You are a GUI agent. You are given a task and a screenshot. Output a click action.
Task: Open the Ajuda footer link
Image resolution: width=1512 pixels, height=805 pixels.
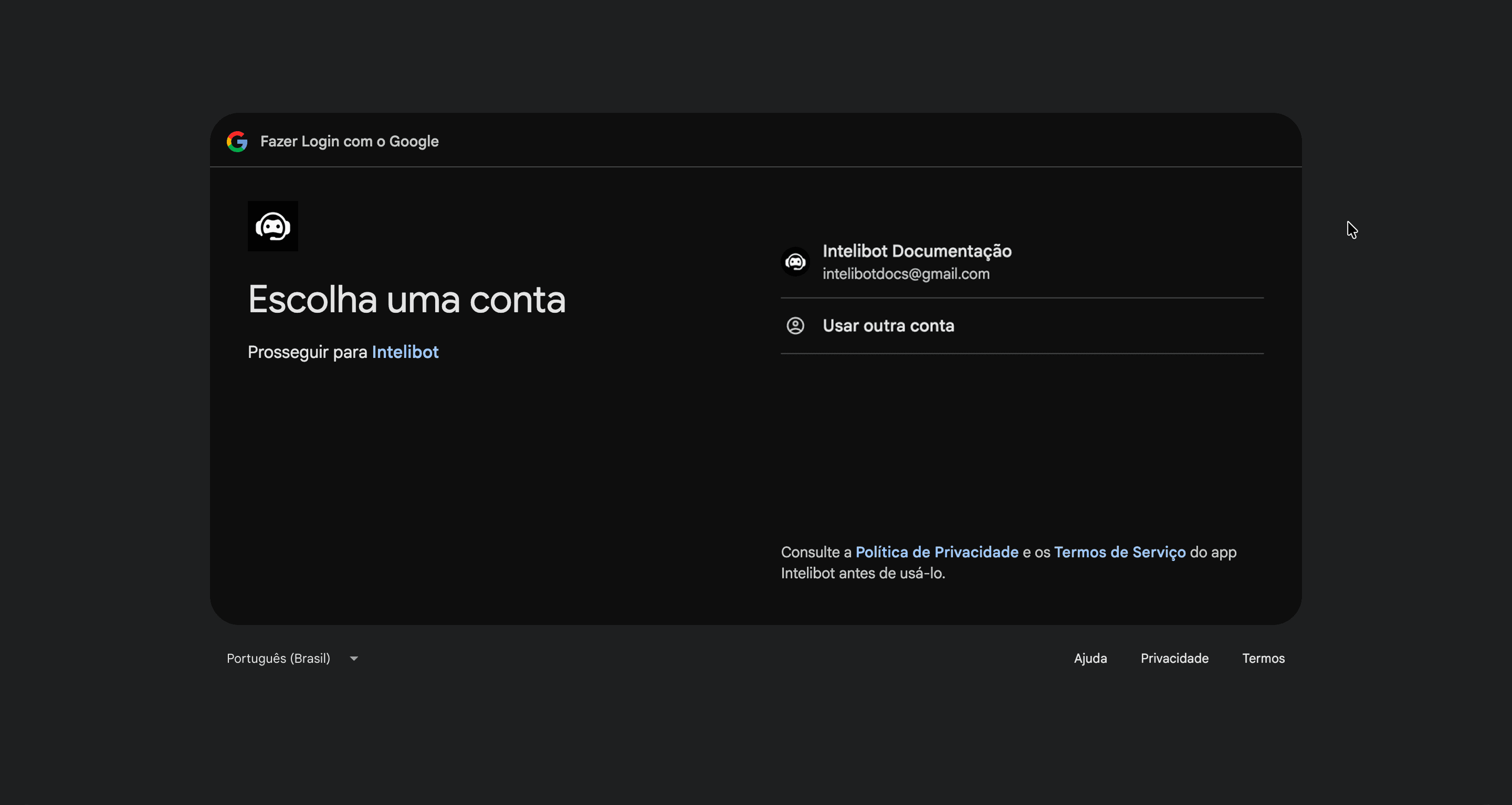click(x=1090, y=658)
